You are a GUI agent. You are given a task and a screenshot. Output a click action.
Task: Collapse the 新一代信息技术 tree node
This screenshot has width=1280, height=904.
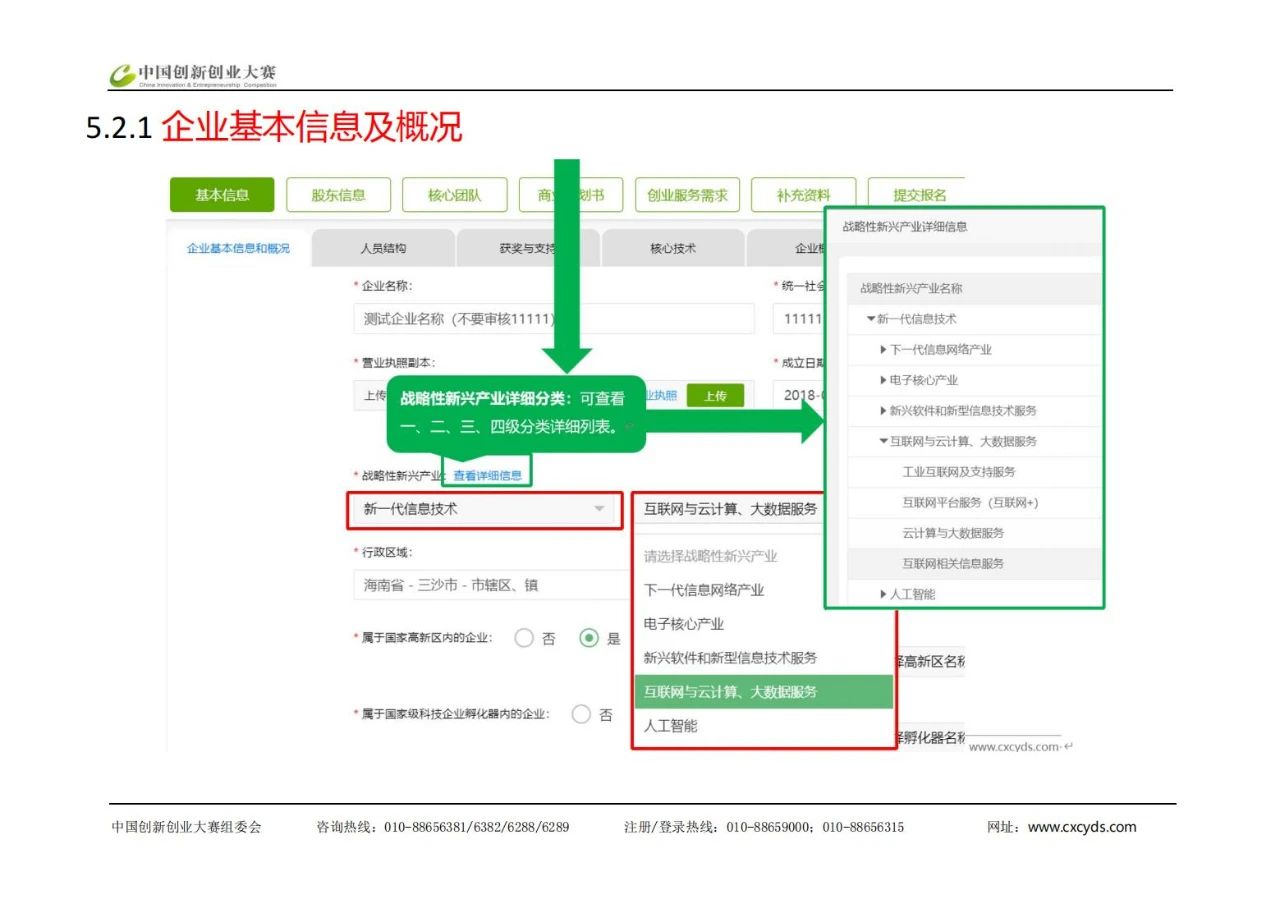coord(871,319)
